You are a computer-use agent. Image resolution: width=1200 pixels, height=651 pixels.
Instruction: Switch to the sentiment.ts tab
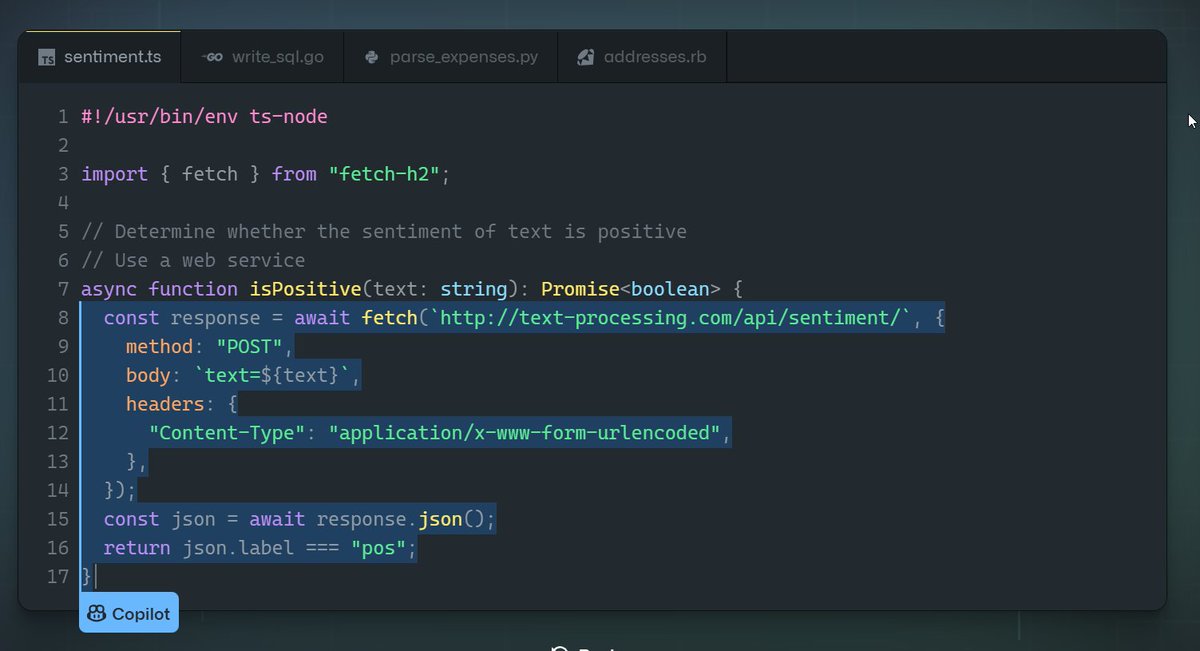[x=100, y=57]
